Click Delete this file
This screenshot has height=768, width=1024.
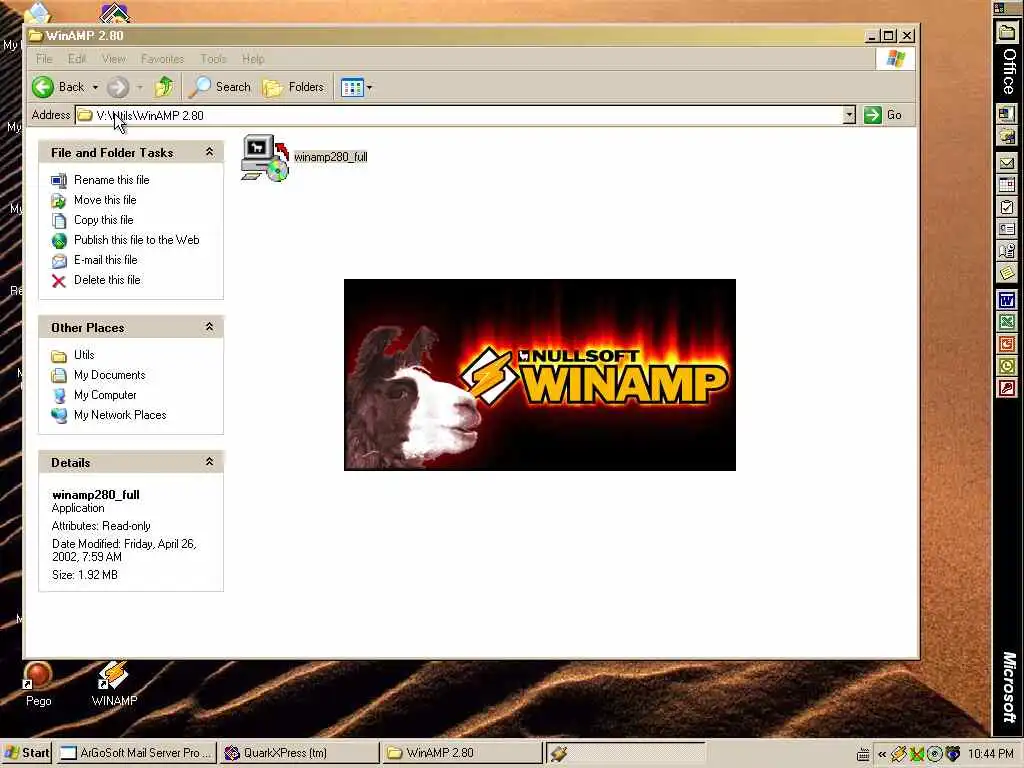point(107,280)
